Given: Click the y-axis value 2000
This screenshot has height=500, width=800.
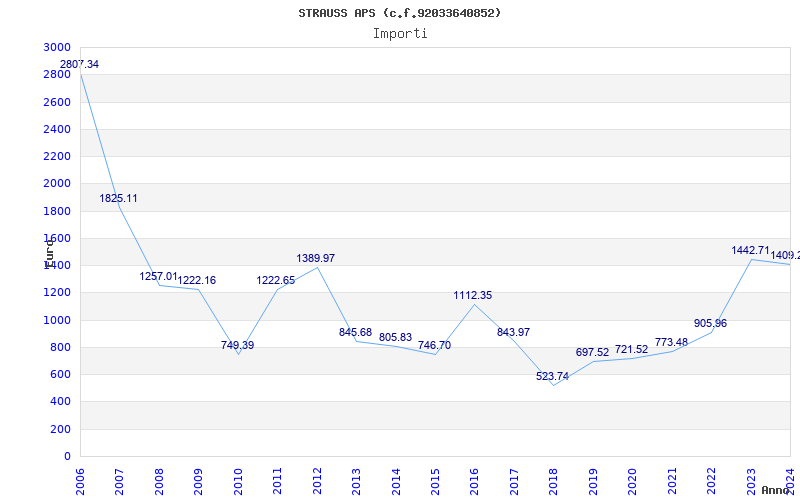Looking at the screenshot, I should coord(57,183).
